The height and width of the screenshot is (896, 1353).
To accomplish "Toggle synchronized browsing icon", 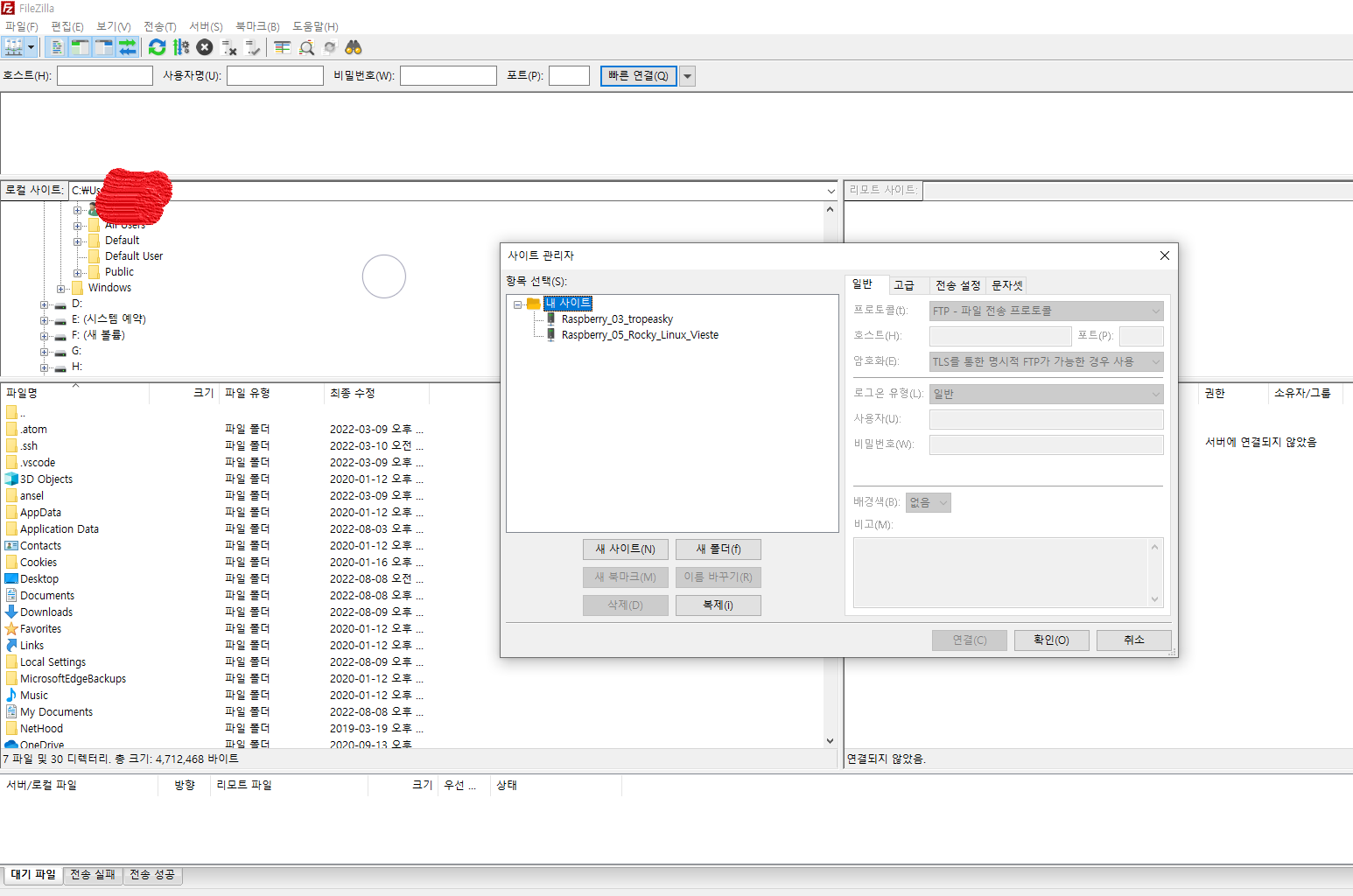I will (330, 47).
